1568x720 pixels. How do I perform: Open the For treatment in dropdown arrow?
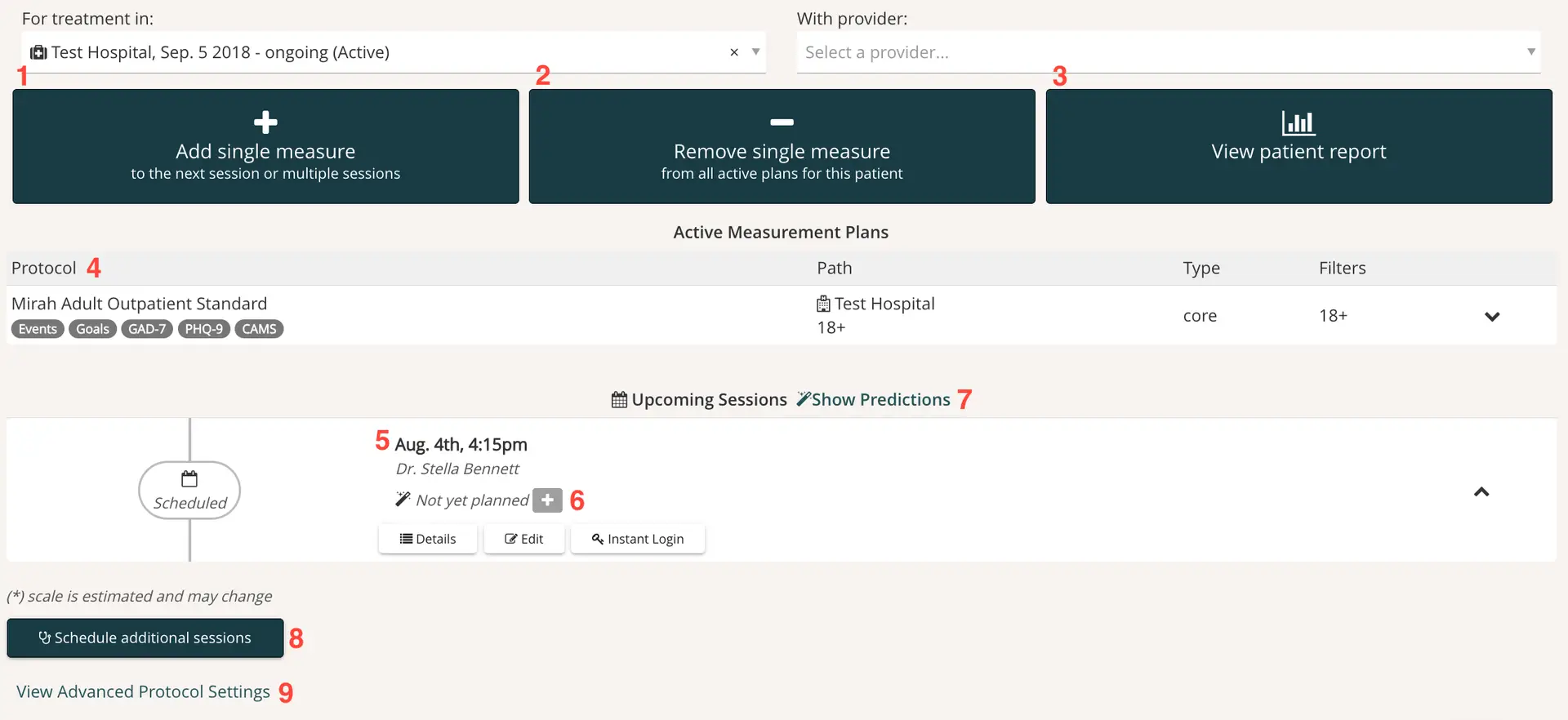coord(756,52)
